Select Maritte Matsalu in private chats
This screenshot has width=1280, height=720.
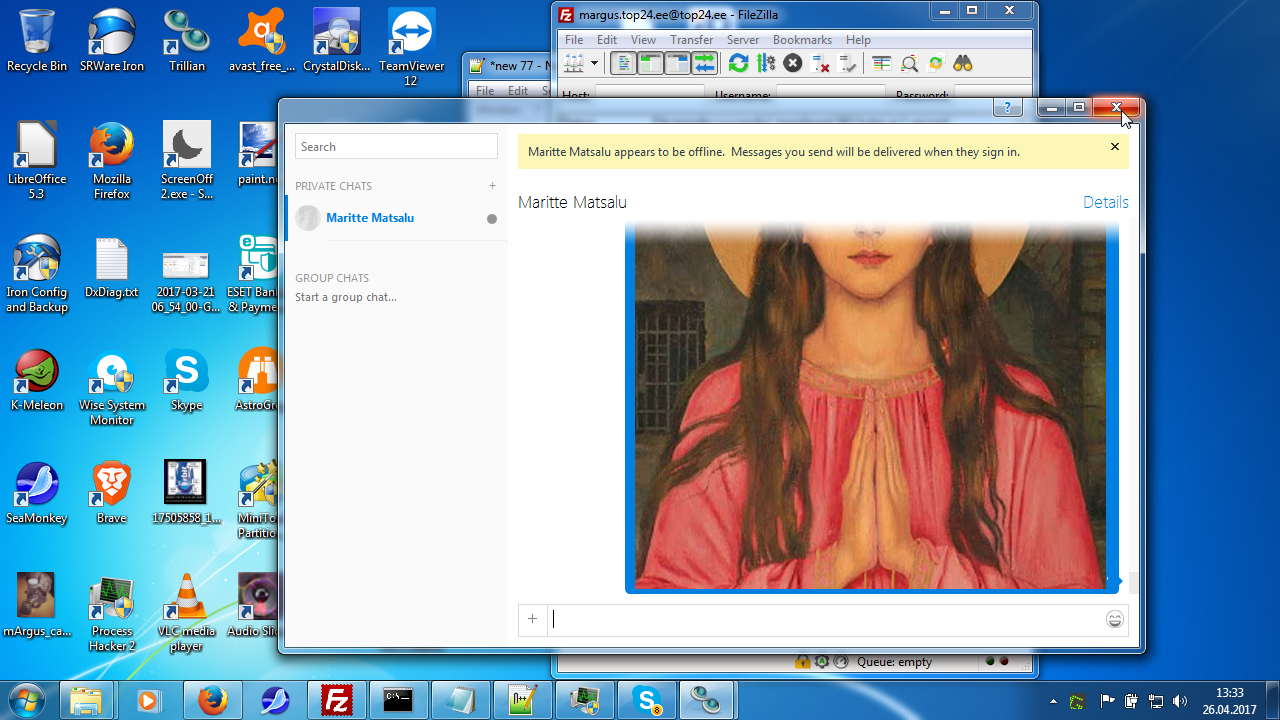(369, 218)
